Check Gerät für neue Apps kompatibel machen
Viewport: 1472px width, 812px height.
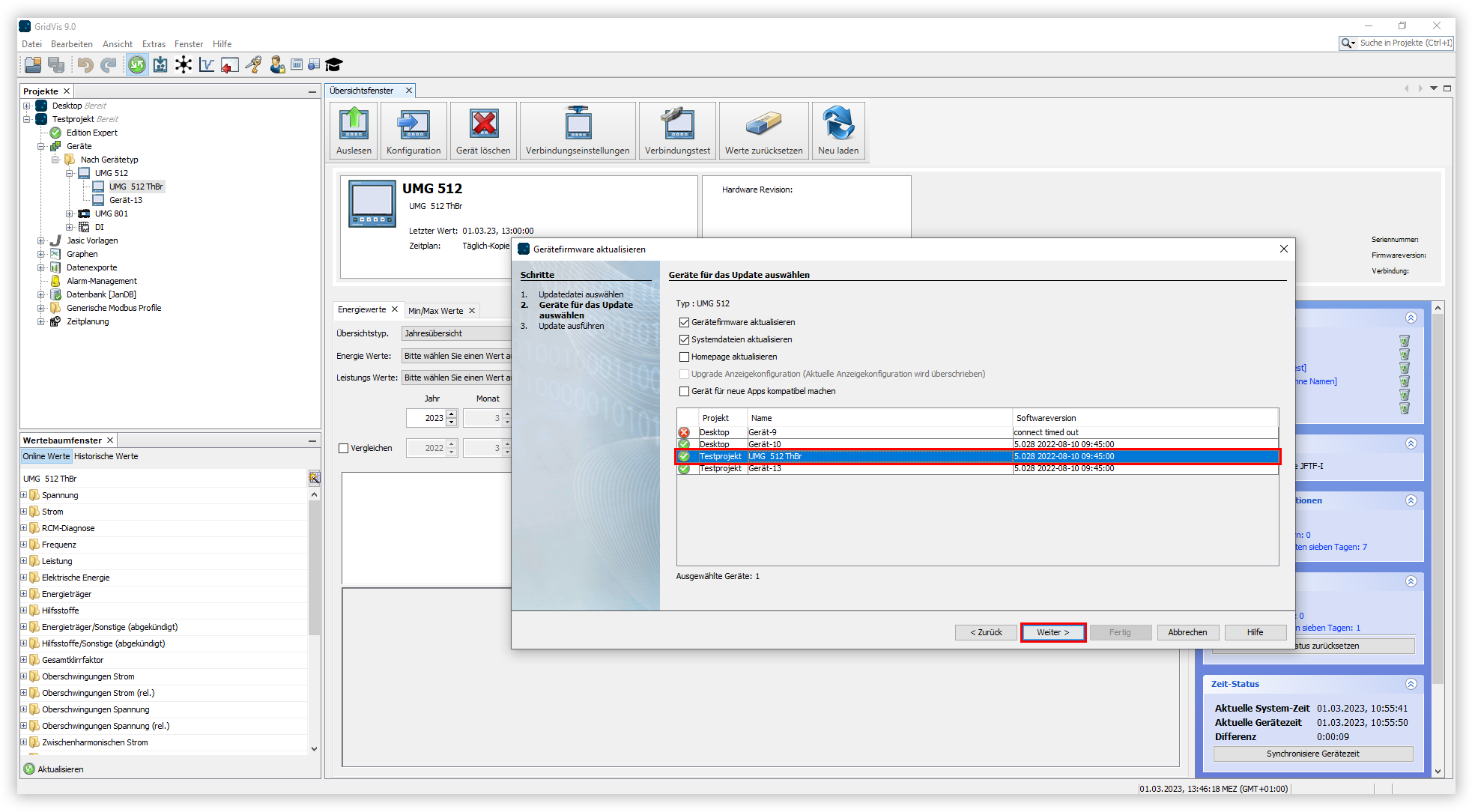[x=684, y=391]
